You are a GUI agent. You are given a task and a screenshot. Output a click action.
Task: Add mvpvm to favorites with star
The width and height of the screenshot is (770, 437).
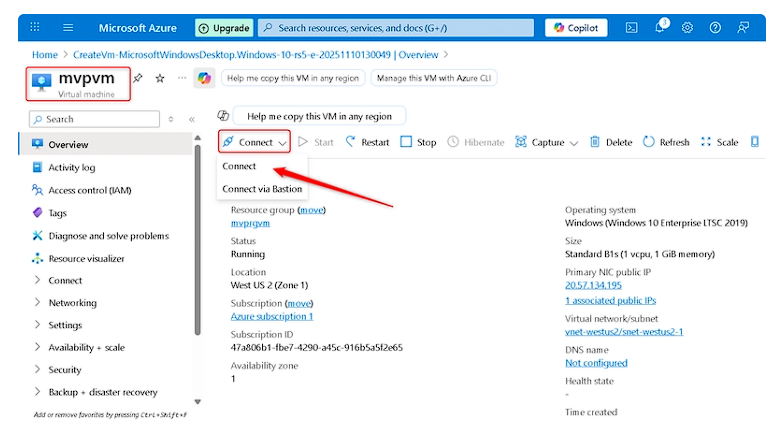[x=160, y=78]
